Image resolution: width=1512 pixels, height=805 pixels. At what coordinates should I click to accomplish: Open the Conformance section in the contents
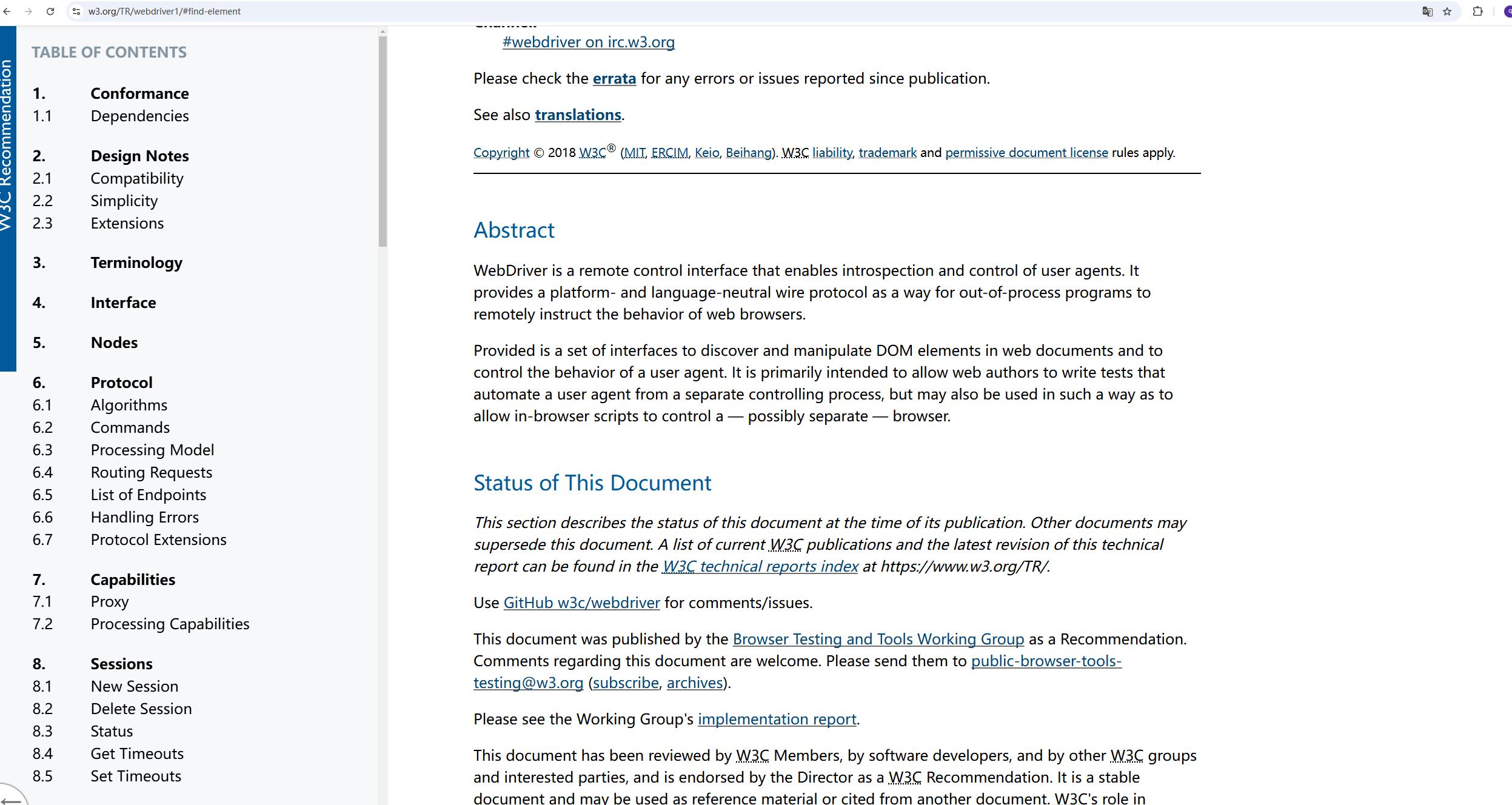pos(139,93)
